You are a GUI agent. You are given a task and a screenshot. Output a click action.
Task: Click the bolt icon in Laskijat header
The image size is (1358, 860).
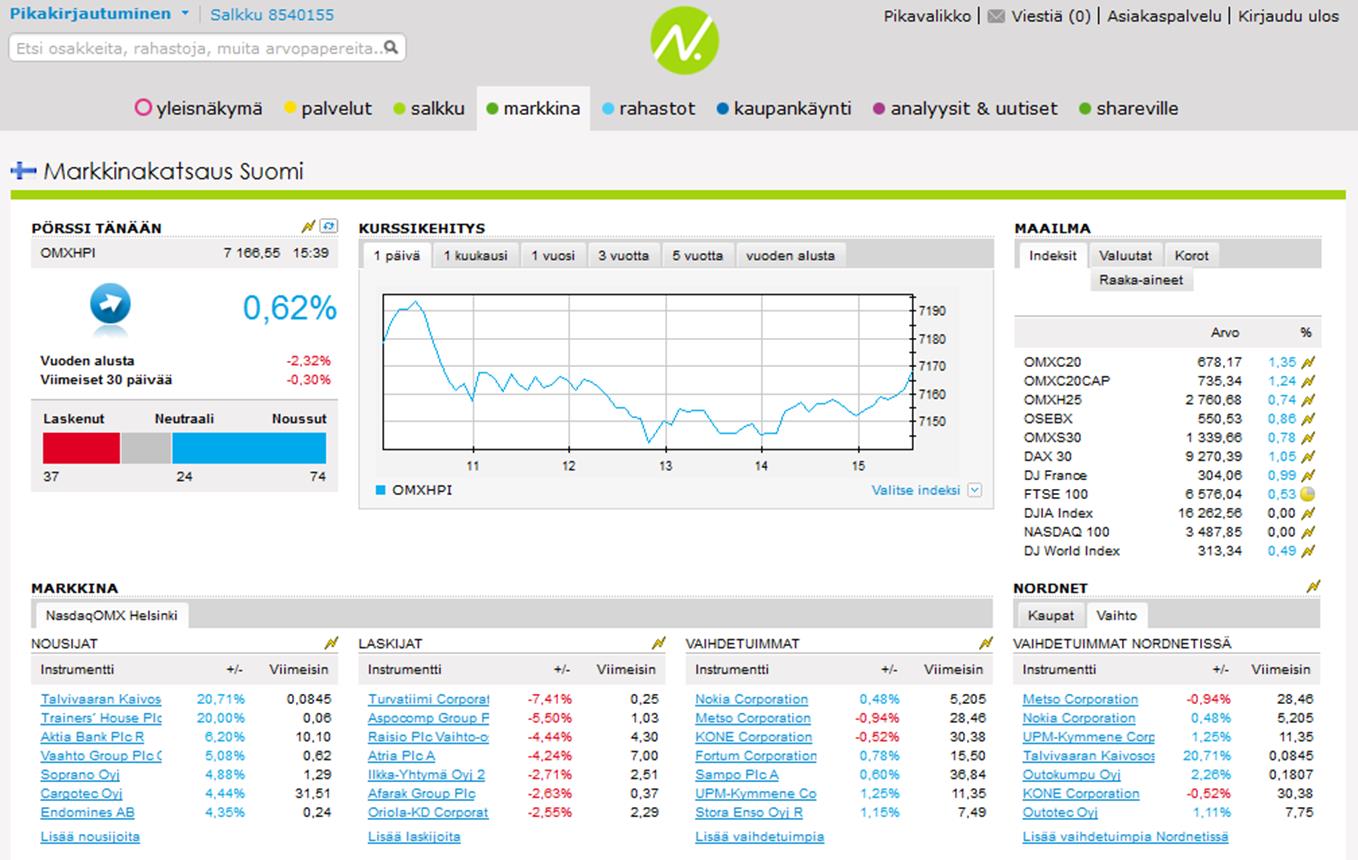tap(659, 643)
